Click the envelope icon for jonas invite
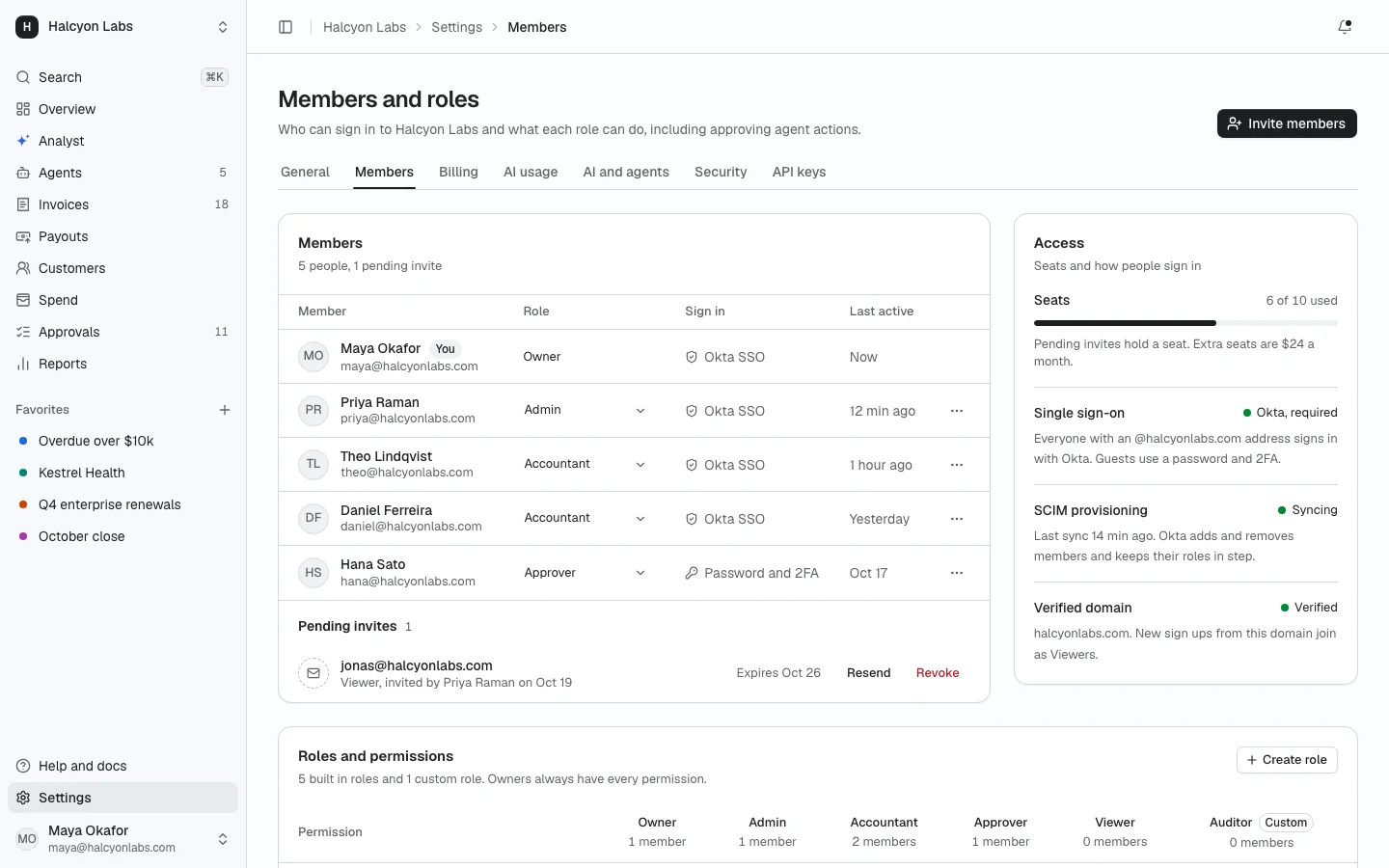Viewport: 1389px width, 868px height. 313,673
